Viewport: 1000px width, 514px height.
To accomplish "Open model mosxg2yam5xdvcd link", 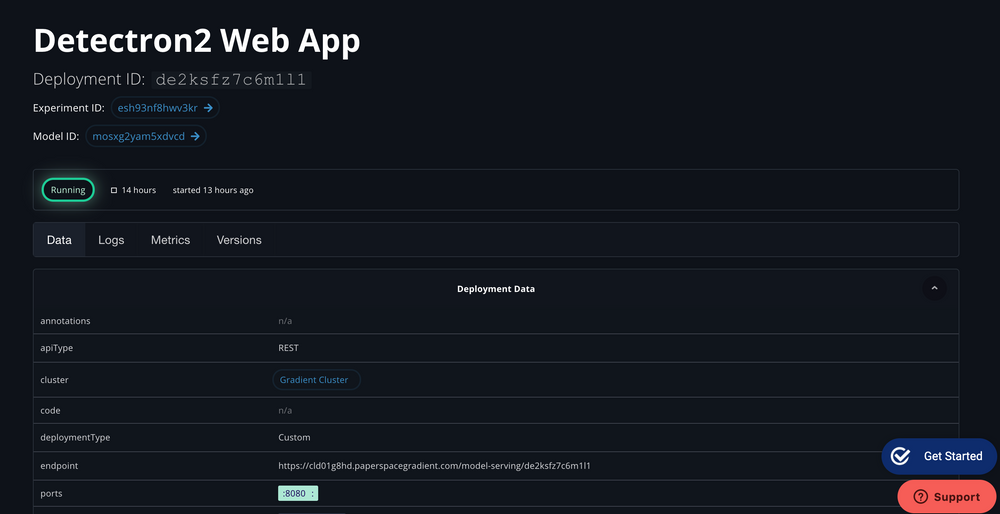I will point(138,136).
